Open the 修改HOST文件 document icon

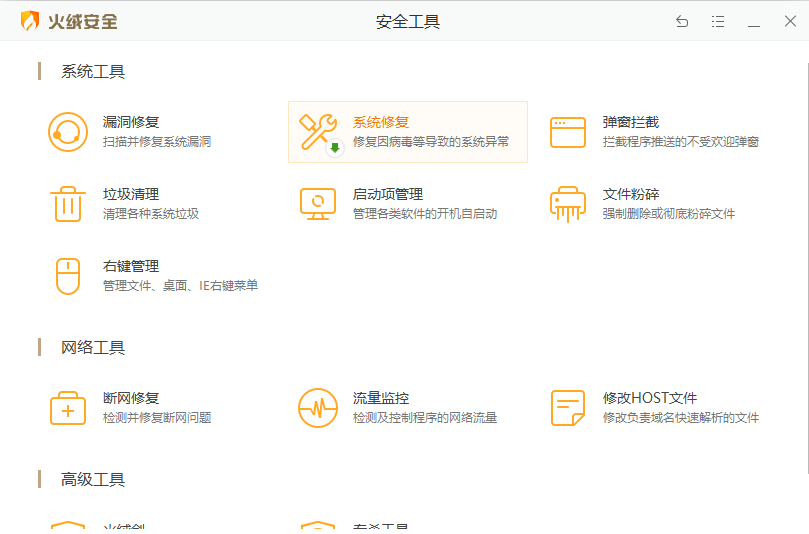point(568,408)
